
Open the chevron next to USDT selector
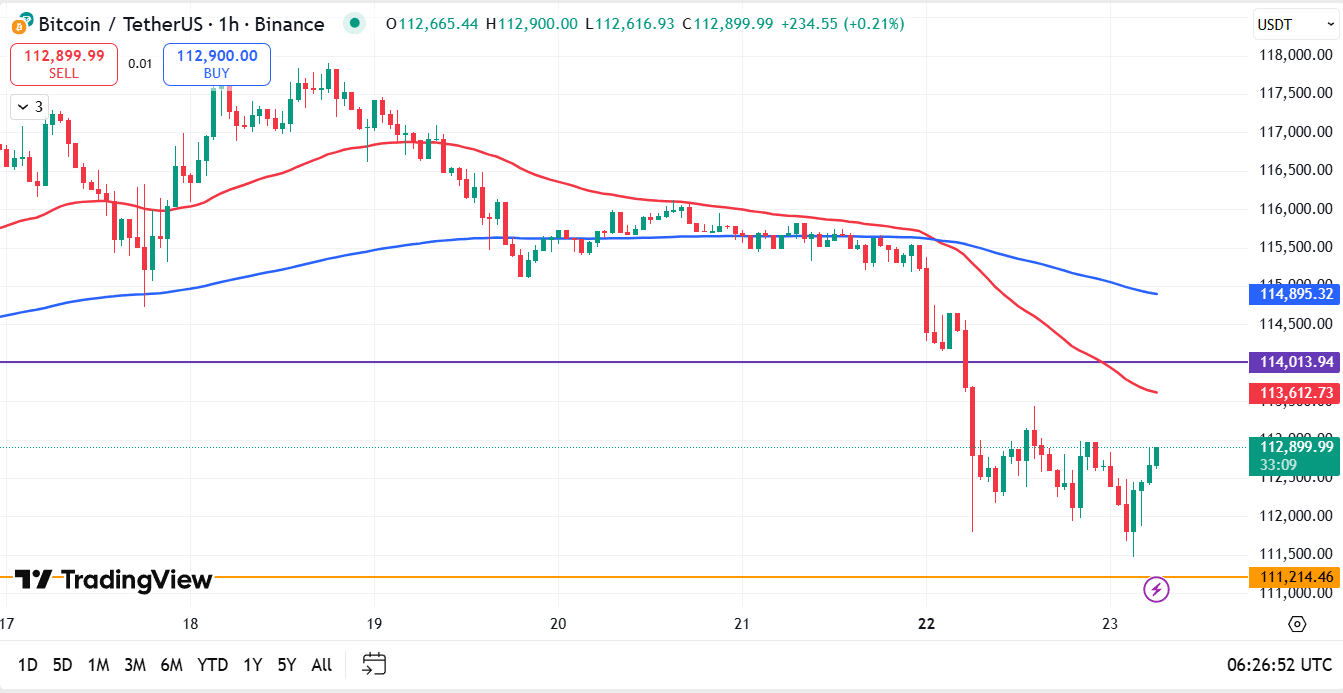tap(1329, 24)
